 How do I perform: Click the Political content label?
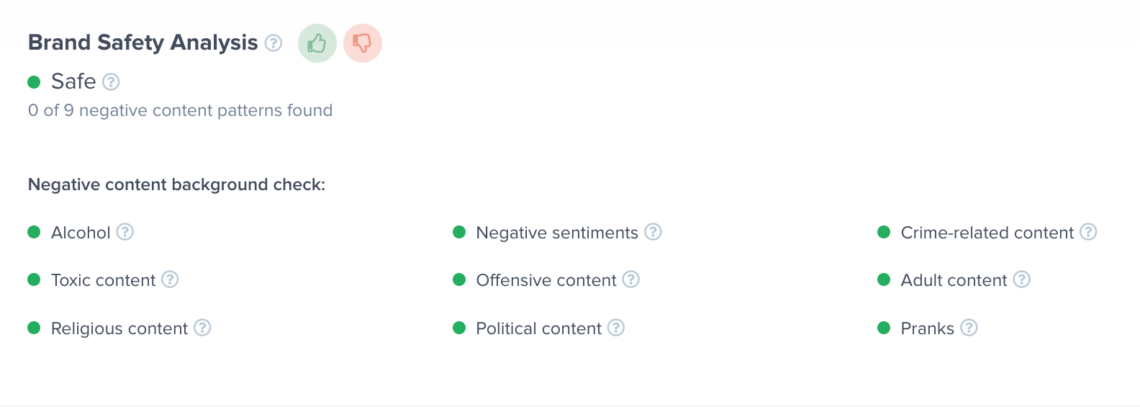tap(538, 328)
